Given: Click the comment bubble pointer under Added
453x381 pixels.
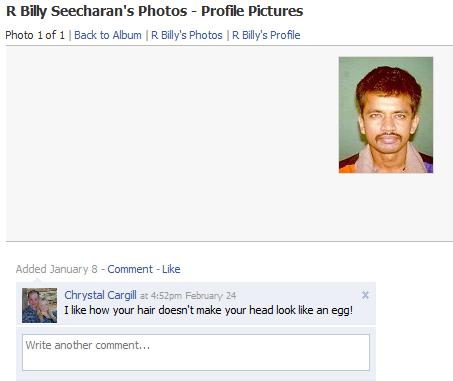Looking at the screenshot, I should coord(37,280).
